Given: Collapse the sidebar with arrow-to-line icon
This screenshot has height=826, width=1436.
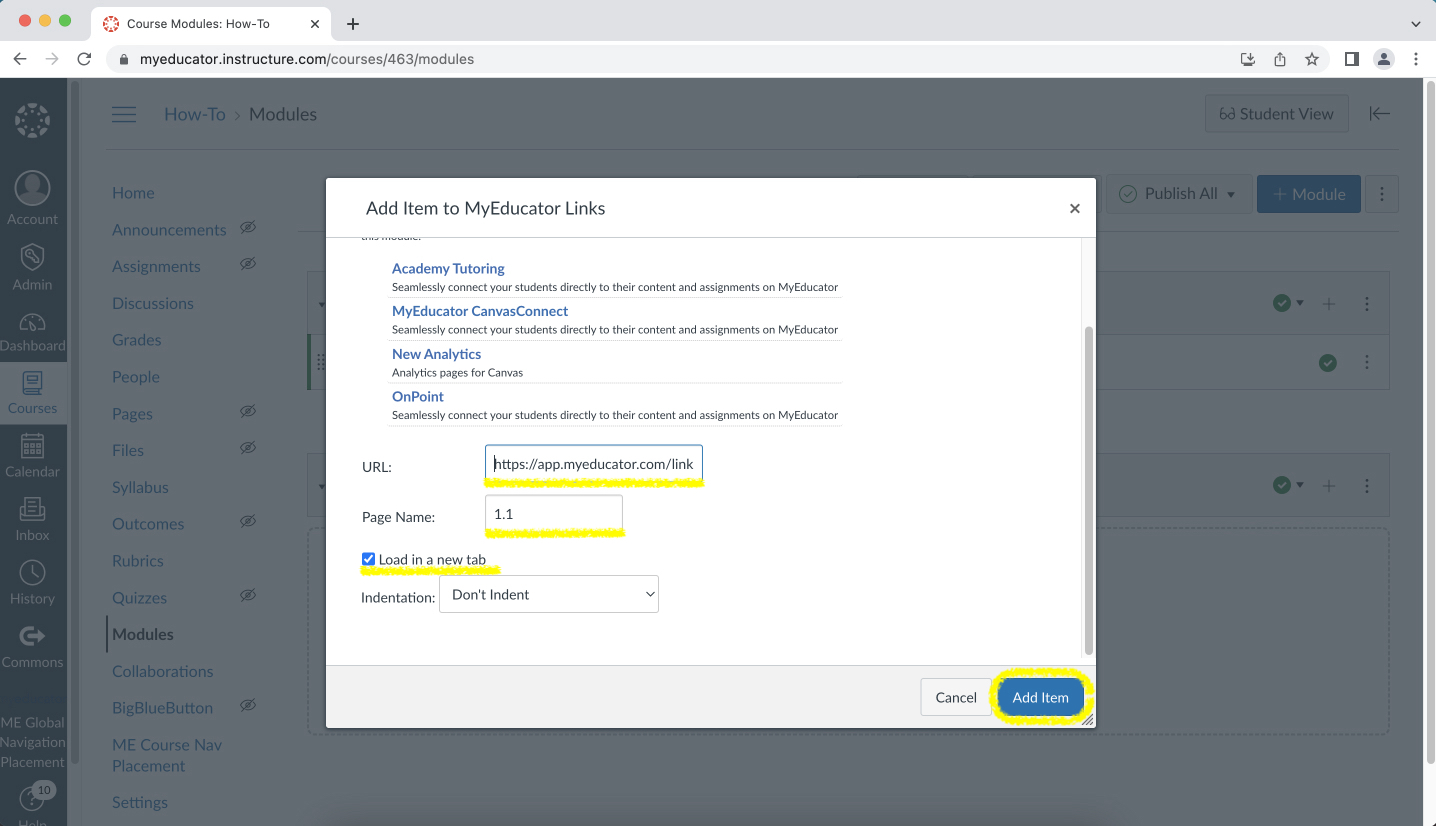Looking at the screenshot, I should coord(1380,114).
